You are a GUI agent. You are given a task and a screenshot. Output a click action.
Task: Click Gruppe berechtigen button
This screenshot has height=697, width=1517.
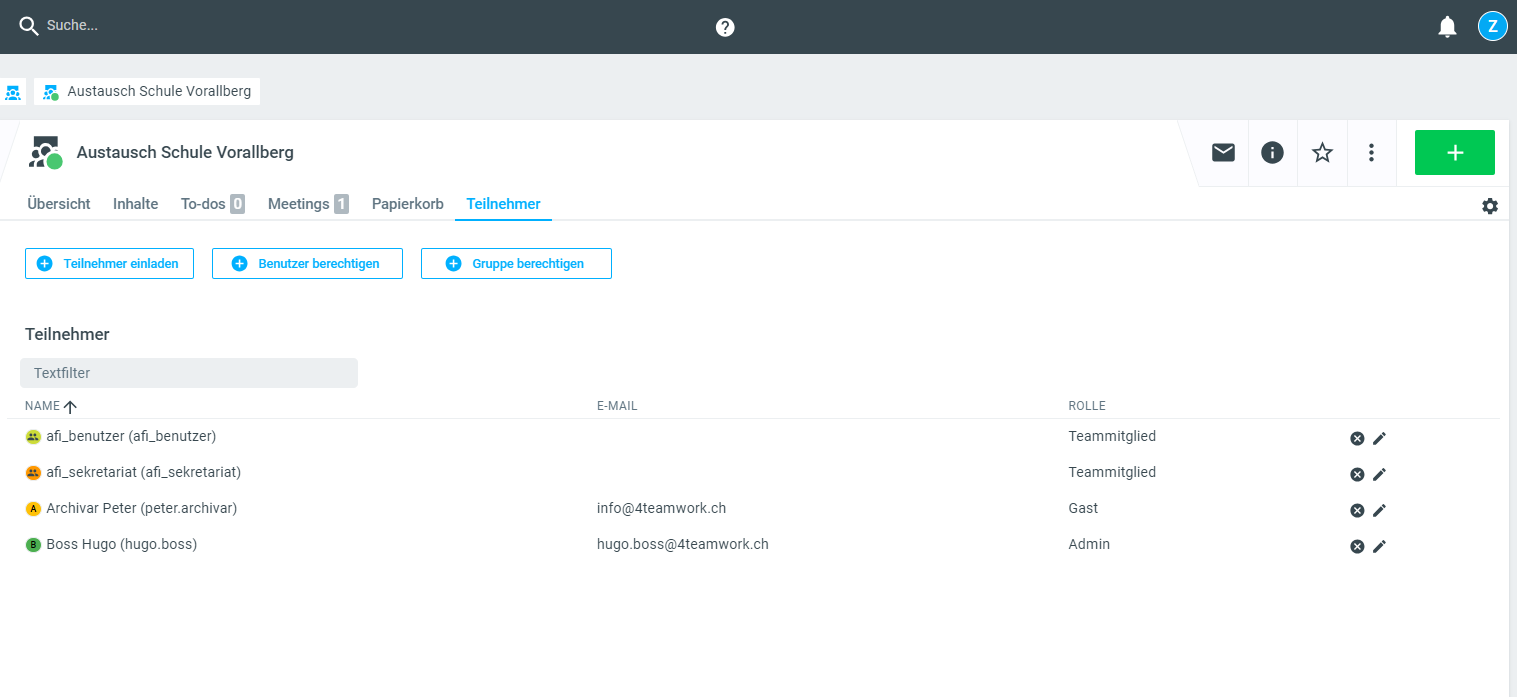tap(516, 264)
